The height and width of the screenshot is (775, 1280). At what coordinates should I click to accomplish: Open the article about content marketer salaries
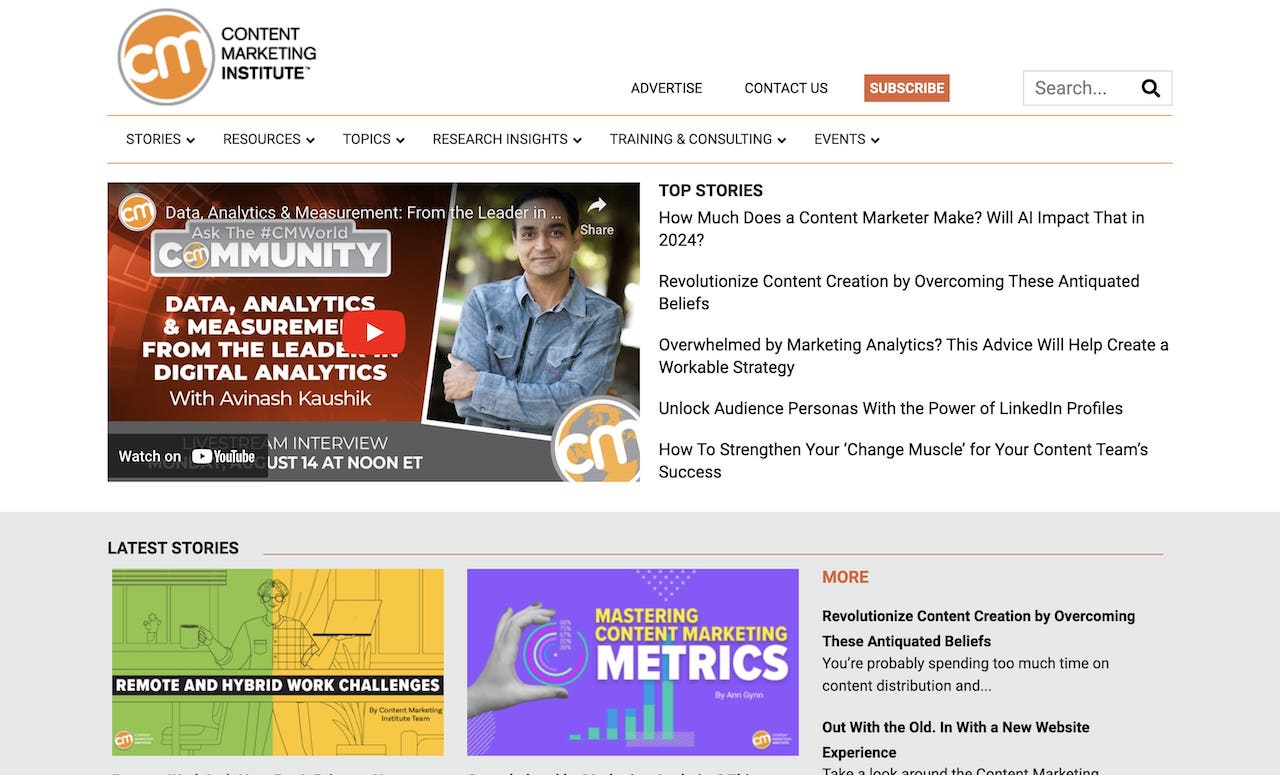point(901,228)
